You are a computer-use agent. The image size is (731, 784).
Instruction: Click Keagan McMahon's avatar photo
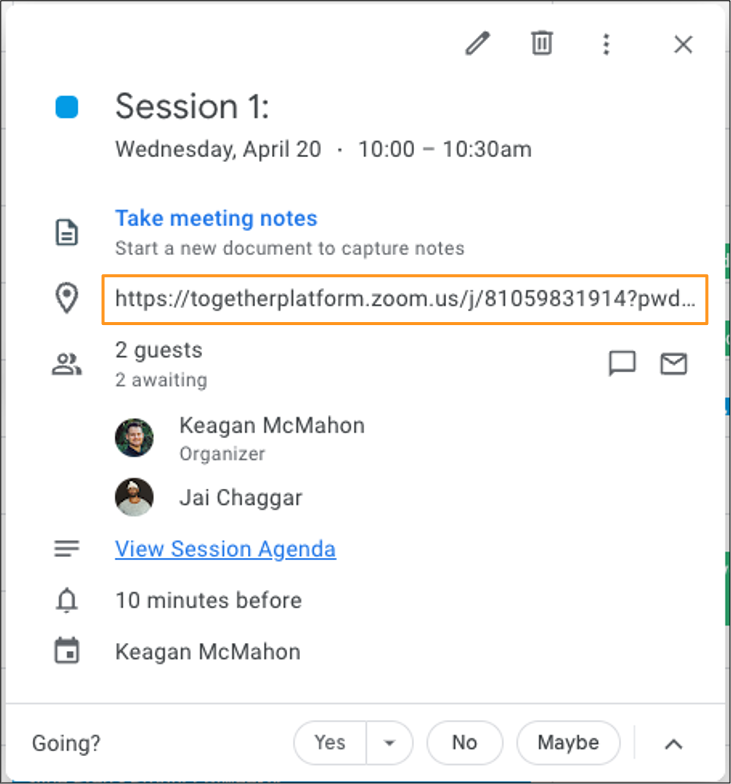(134, 438)
